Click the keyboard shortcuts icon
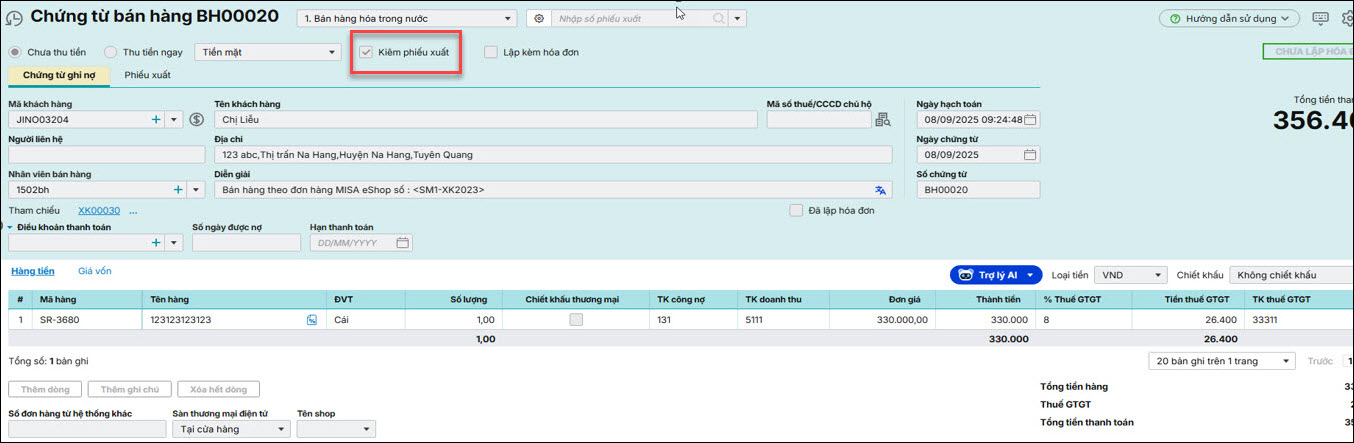The image size is (1354, 443). [1320, 18]
